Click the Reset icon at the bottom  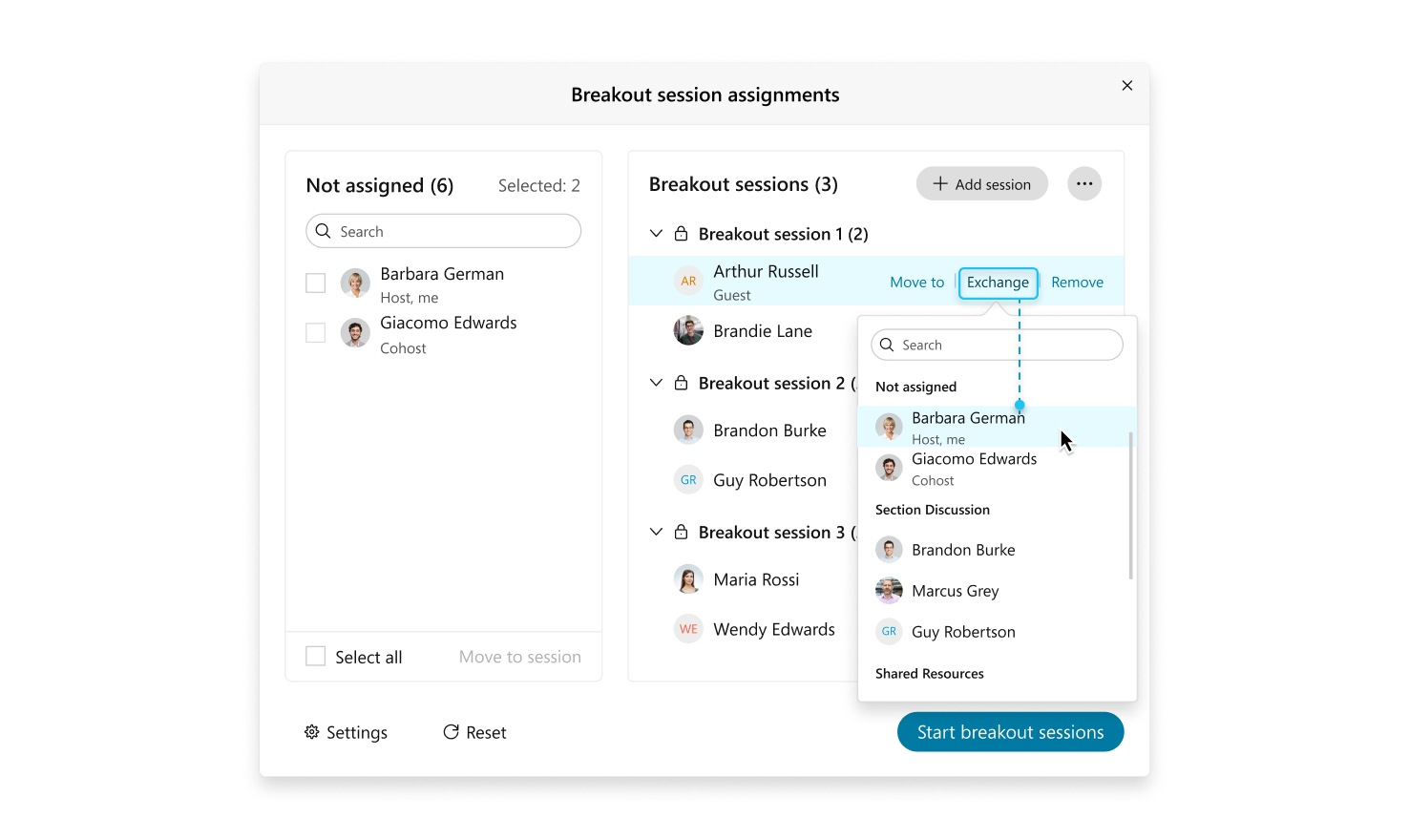click(x=452, y=731)
